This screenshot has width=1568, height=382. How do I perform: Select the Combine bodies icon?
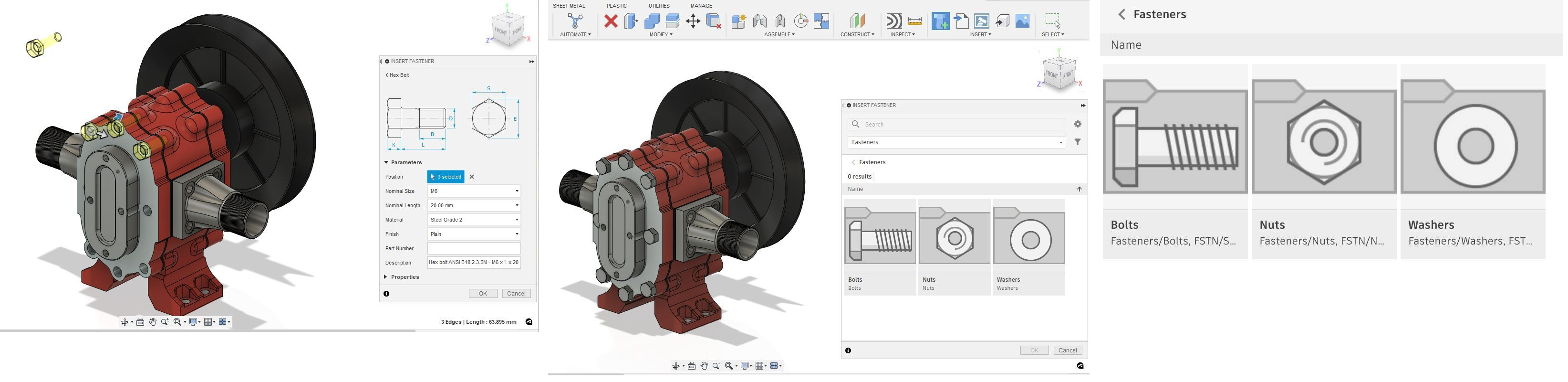click(652, 21)
